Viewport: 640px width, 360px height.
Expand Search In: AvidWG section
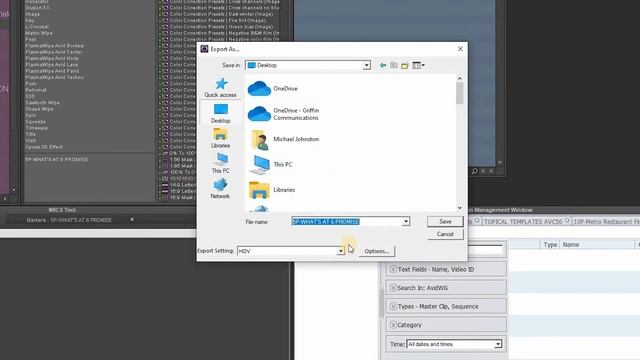[x=446, y=288]
